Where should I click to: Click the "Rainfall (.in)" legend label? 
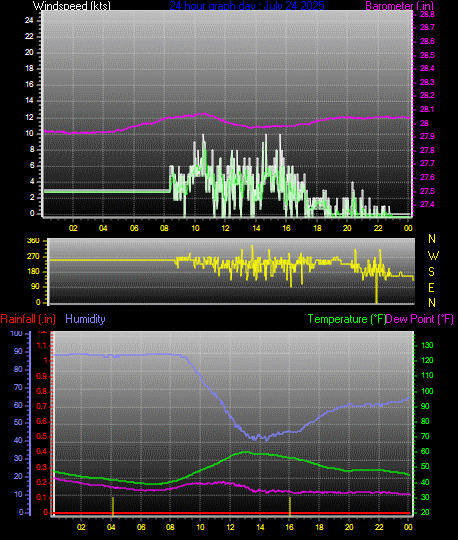coord(28,319)
